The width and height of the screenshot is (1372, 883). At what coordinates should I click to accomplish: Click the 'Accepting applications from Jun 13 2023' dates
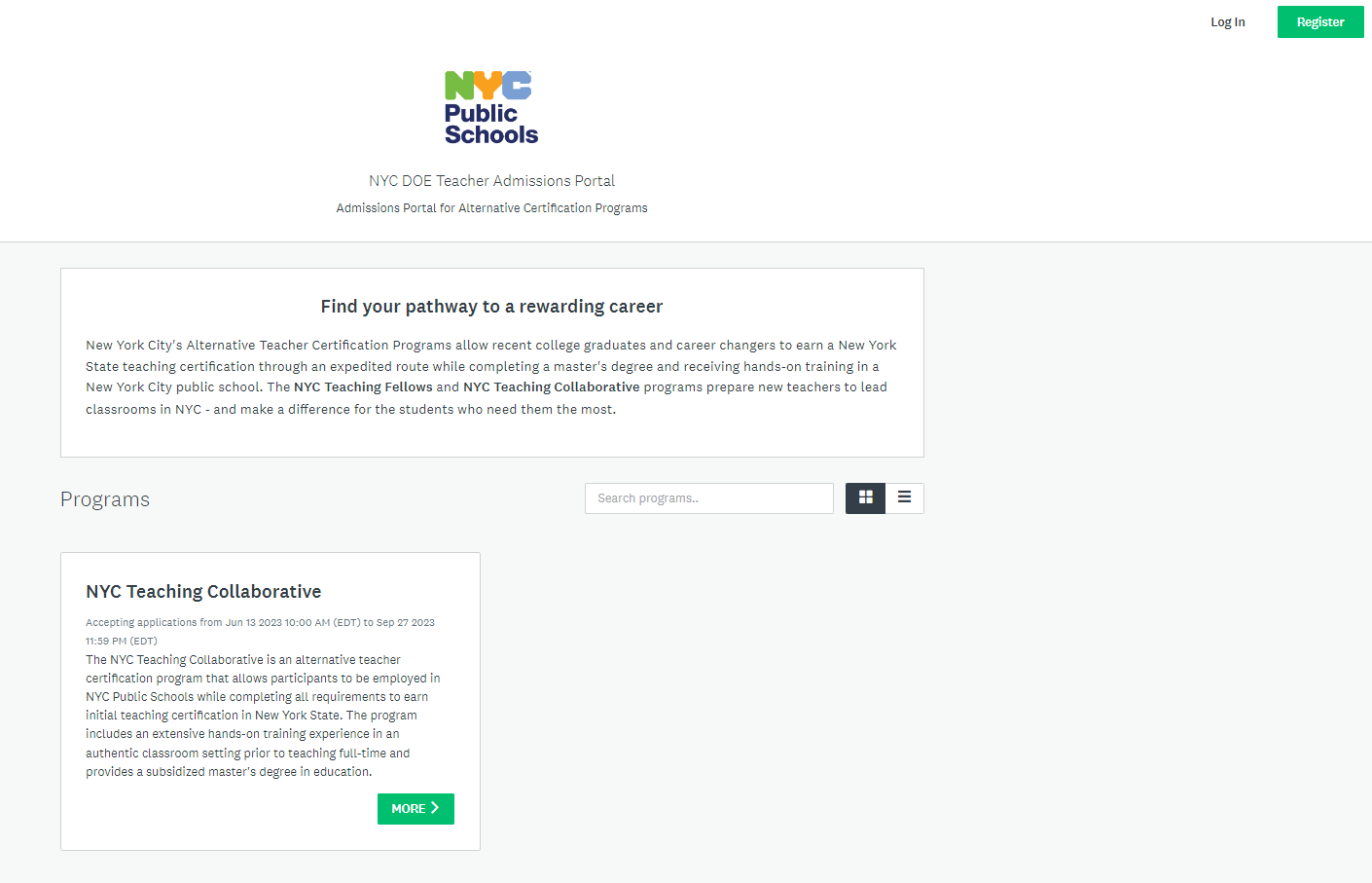pos(261,632)
